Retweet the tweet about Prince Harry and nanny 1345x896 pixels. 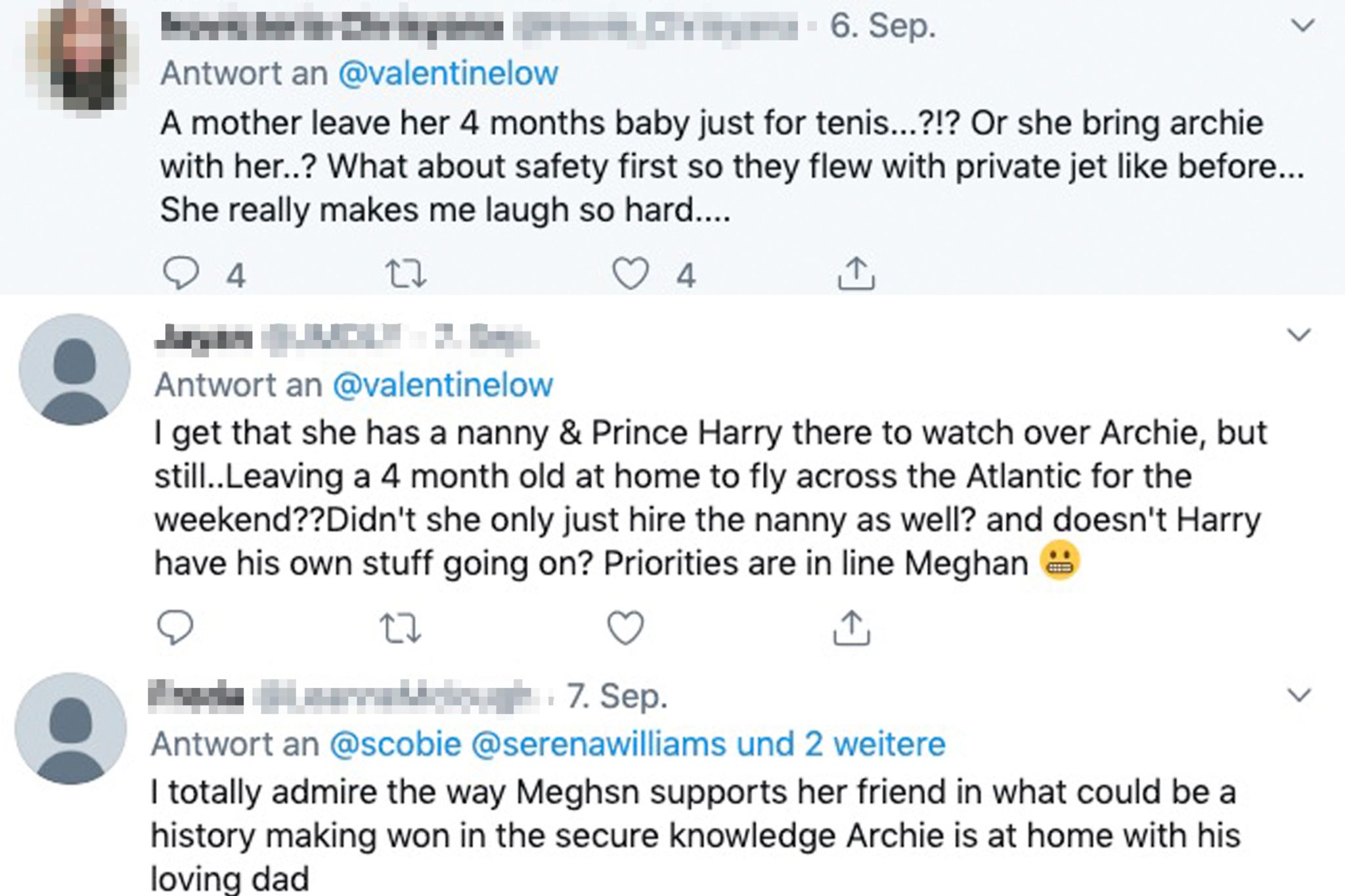click(401, 628)
